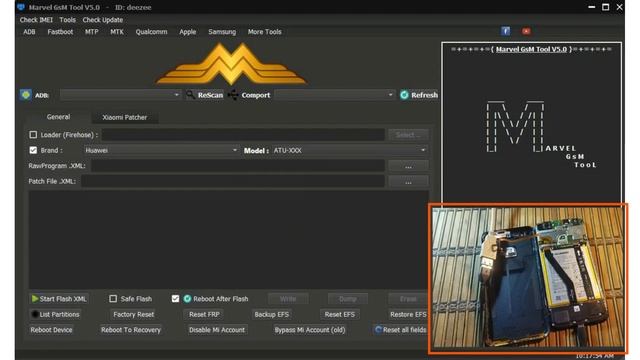Uncheck Reboot After Flash checkbox

pyautogui.click(x=175, y=299)
